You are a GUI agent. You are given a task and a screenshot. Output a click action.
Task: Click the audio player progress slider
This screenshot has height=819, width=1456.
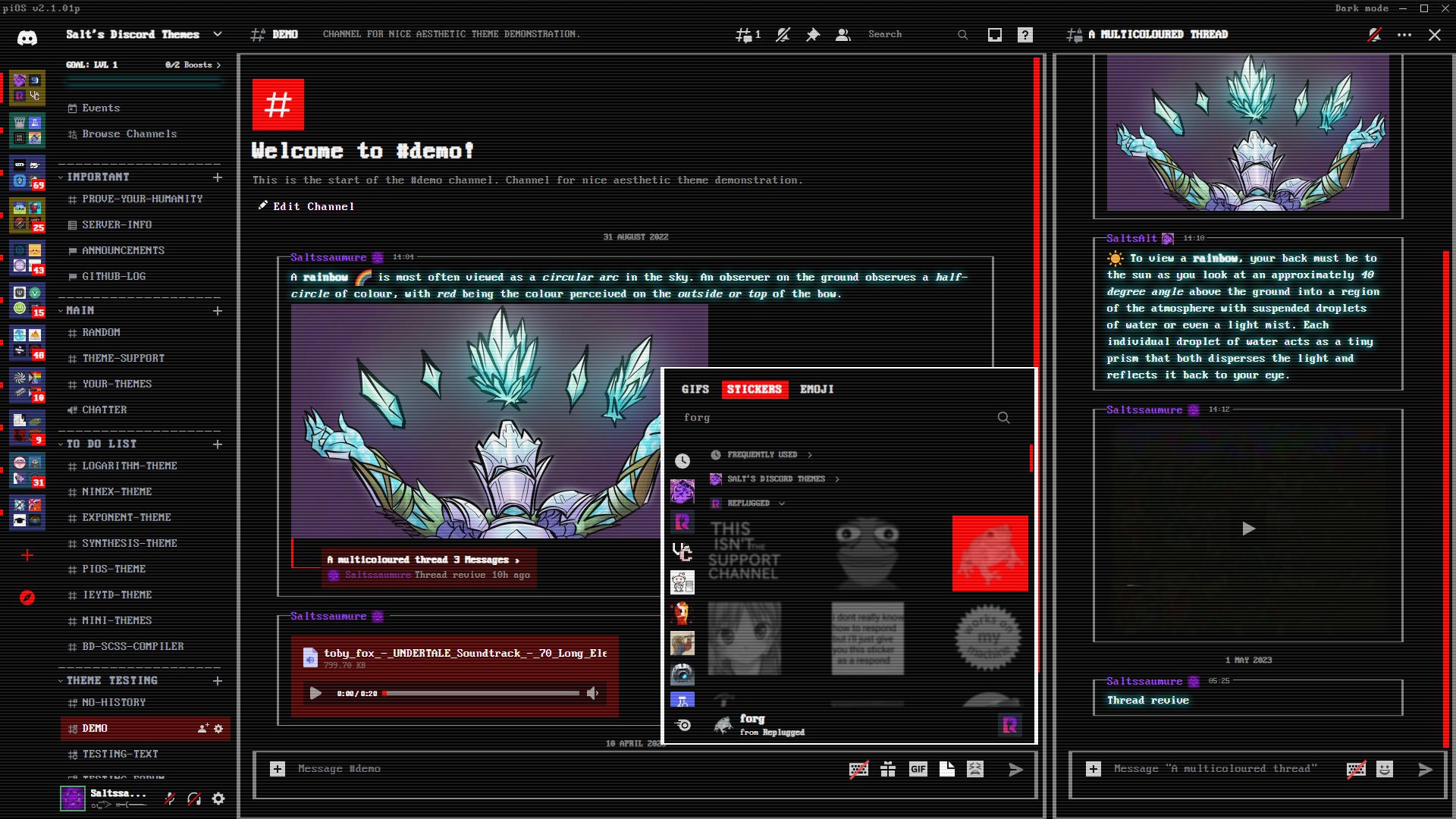481,693
